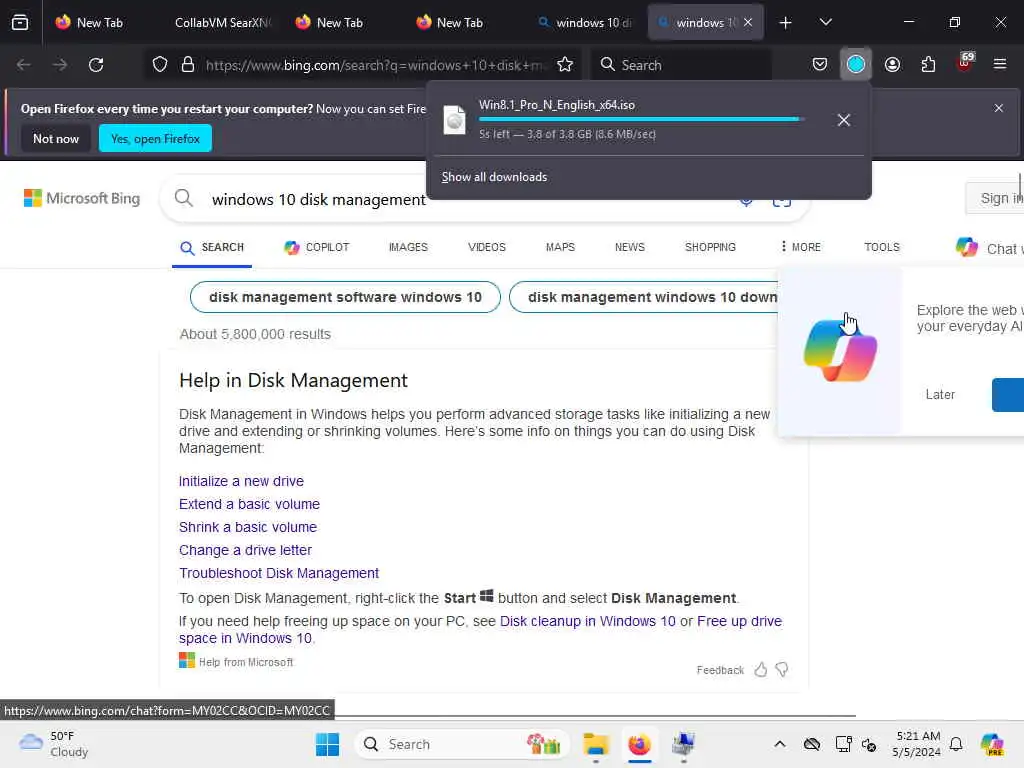Screen dimensions: 1024x768
Task: Select the SEARCH tab on Bing
Action: click(x=212, y=248)
